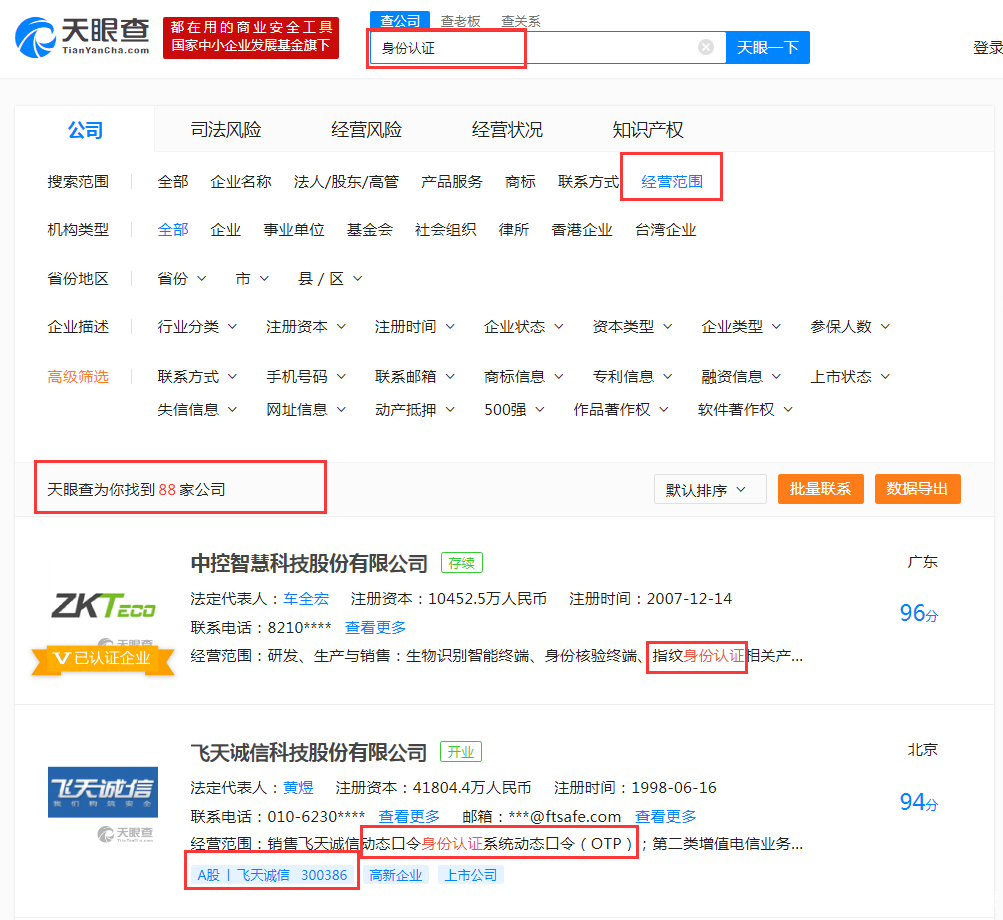Select 商标 search scope option
The width and height of the screenshot is (1003, 920).
[x=520, y=181]
